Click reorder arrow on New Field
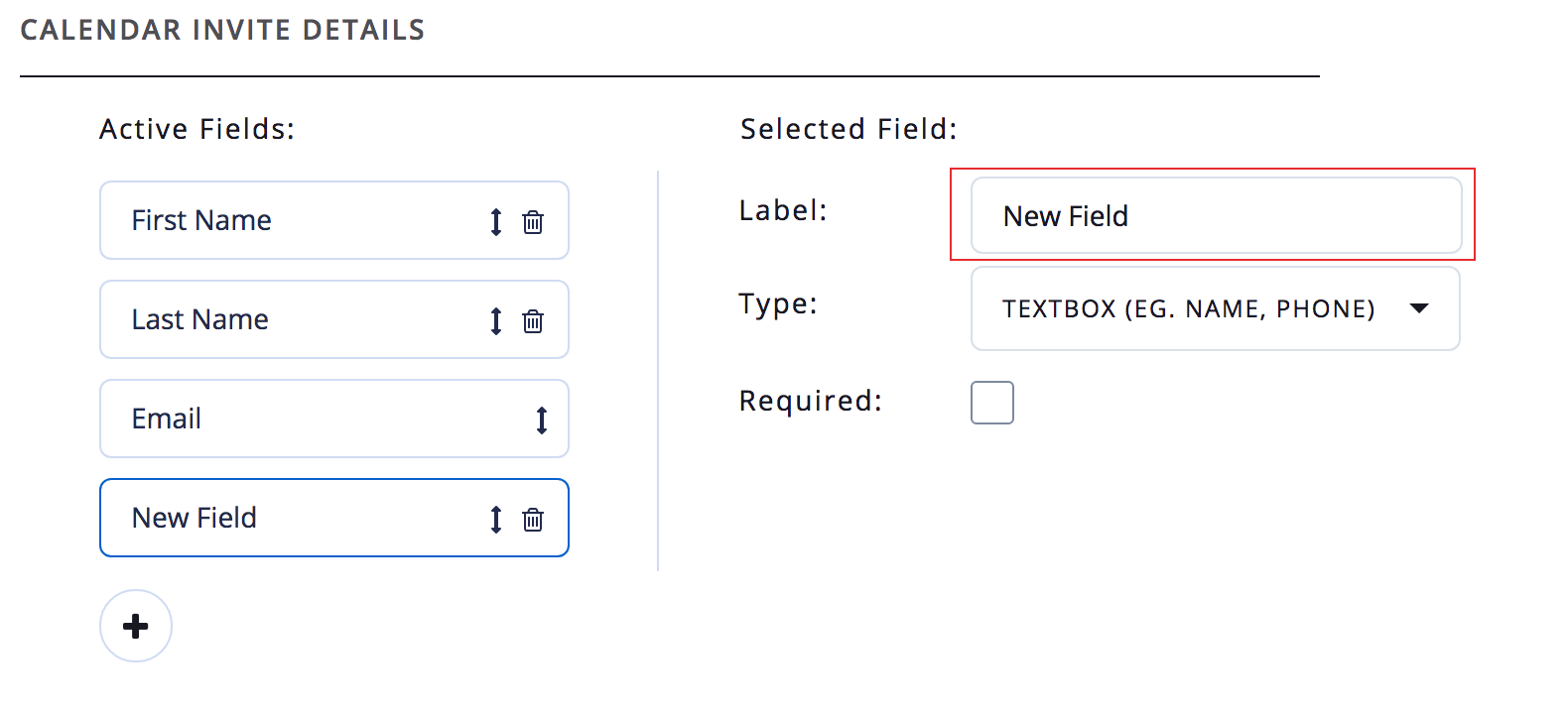Image resolution: width=1568 pixels, height=720 pixels. tap(496, 520)
